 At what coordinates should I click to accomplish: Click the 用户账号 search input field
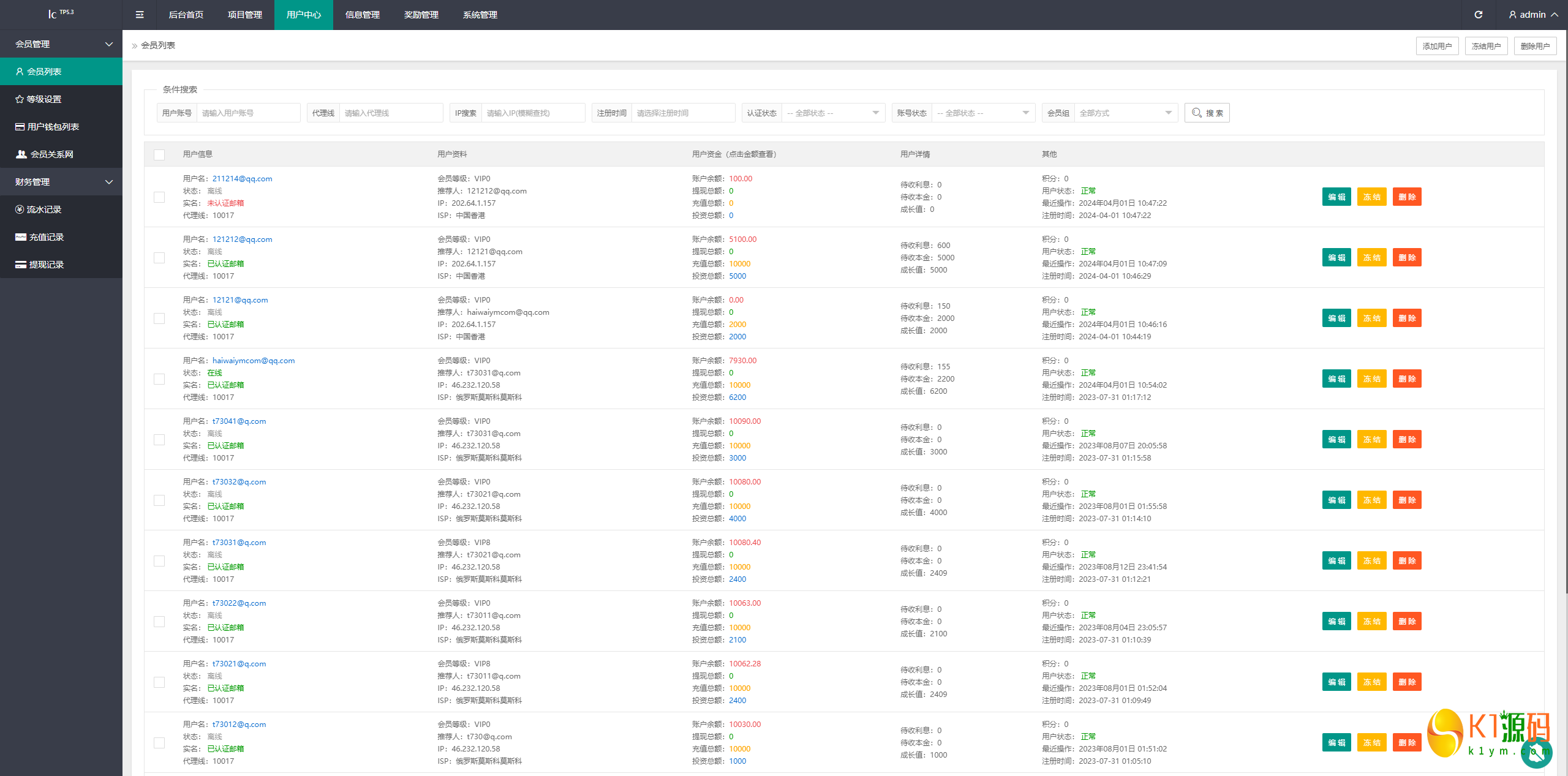click(248, 113)
